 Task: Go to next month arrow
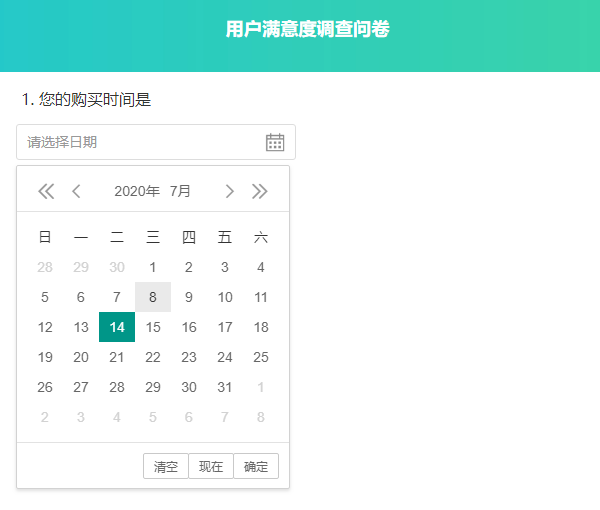pyautogui.click(x=229, y=191)
